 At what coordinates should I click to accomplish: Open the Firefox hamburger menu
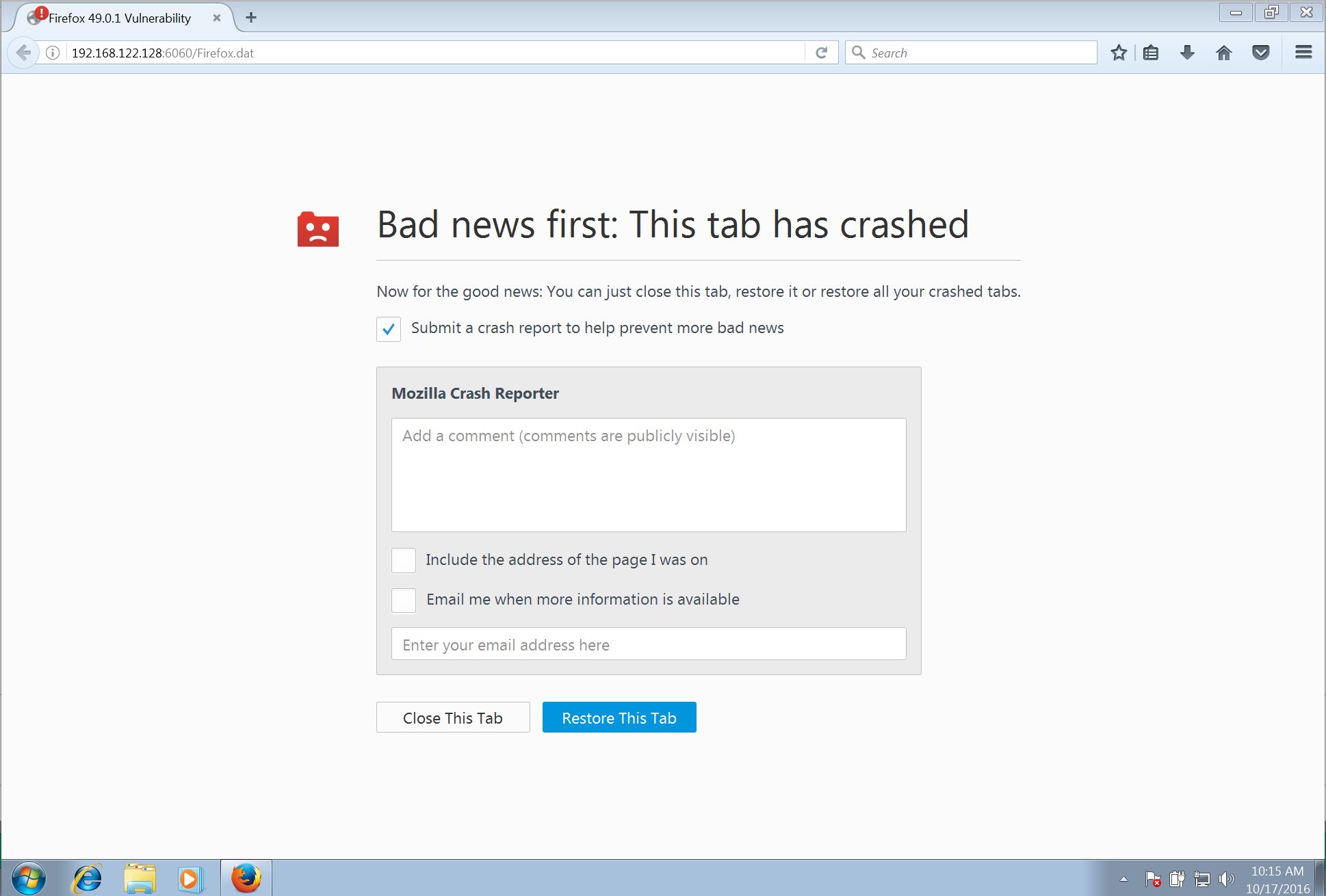pyautogui.click(x=1303, y=53)
